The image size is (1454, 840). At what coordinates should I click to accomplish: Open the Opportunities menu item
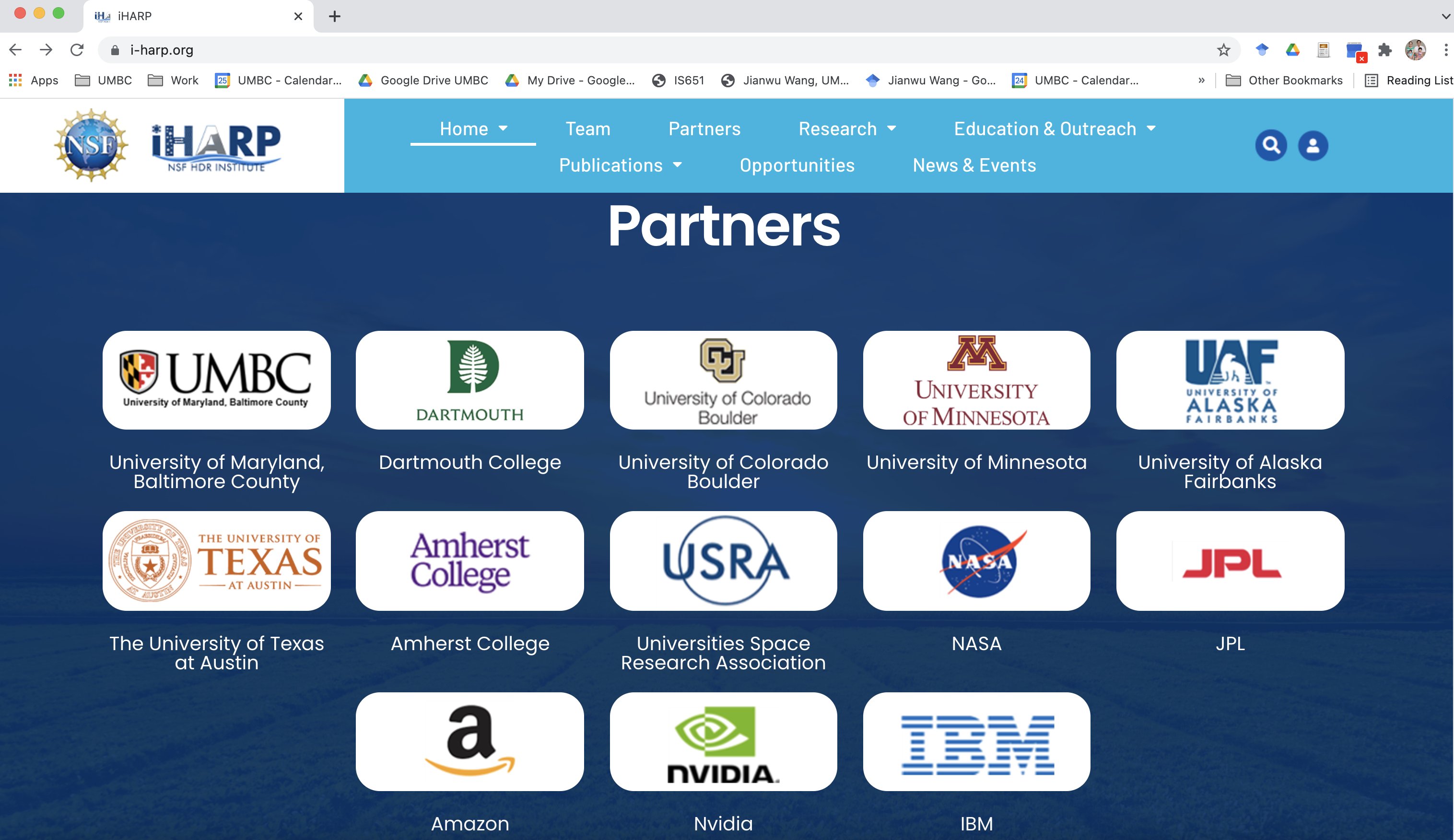(797, 165)
